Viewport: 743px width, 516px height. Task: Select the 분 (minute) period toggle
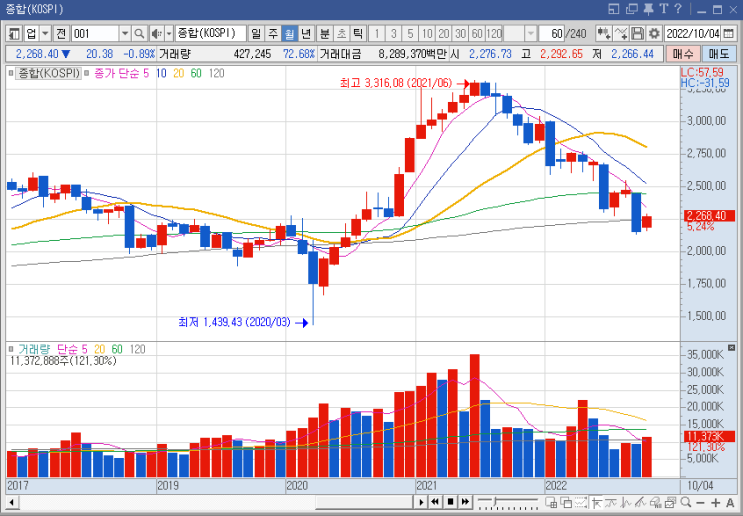325,34
